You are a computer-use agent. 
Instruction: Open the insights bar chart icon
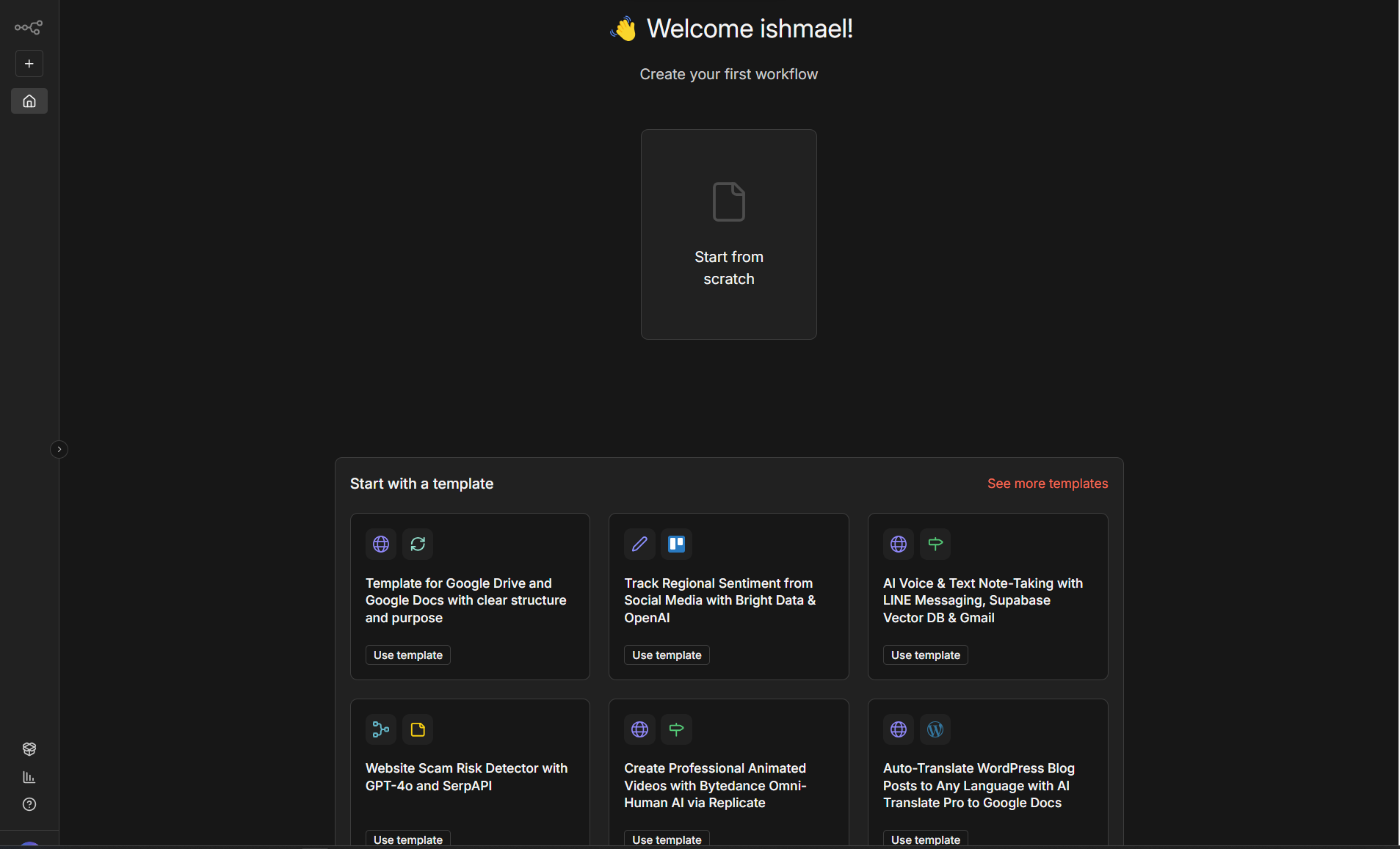pyautogui.click(x=29, y=776)
